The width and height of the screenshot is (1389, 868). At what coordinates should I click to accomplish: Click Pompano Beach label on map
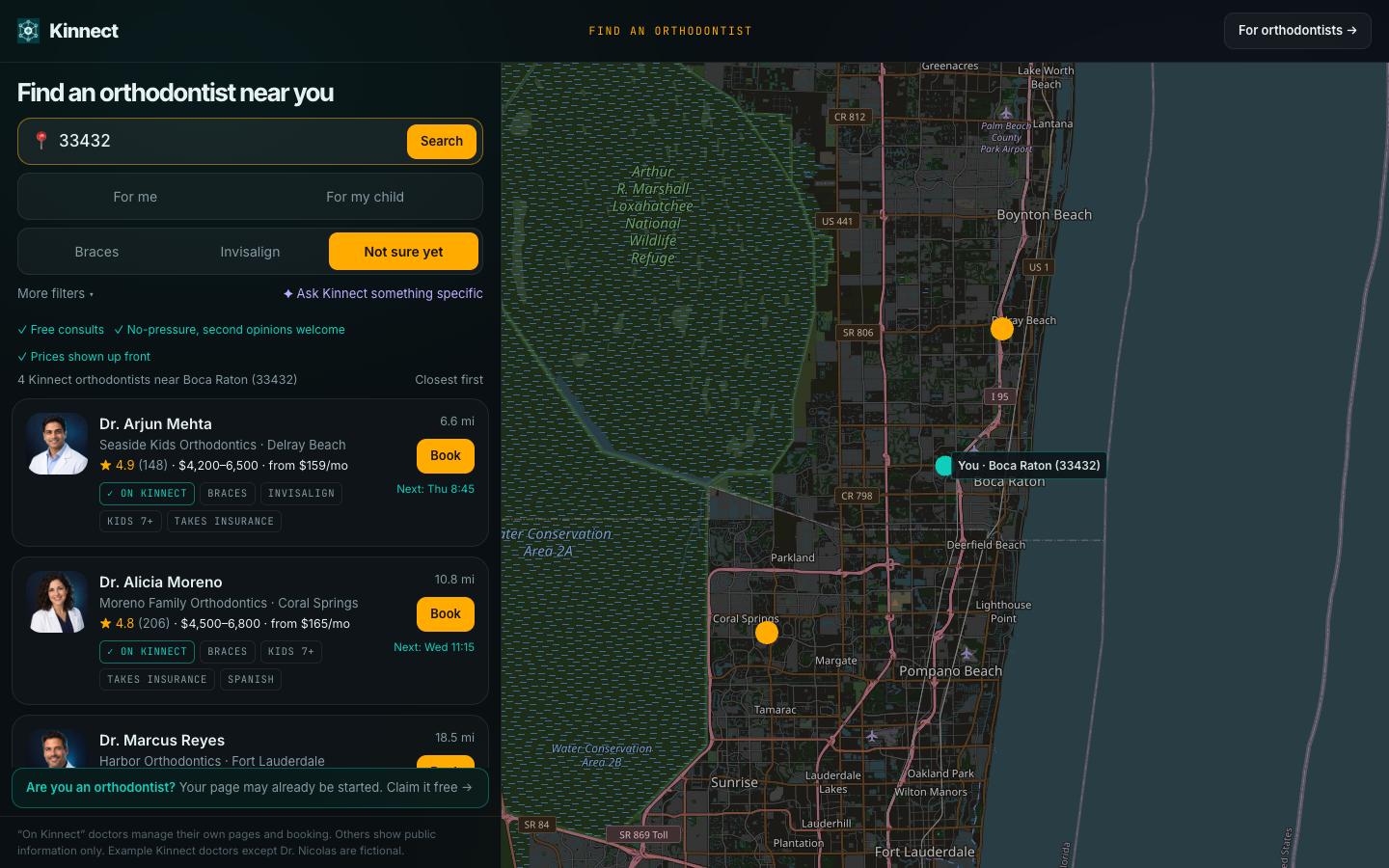tap(950, 671)
